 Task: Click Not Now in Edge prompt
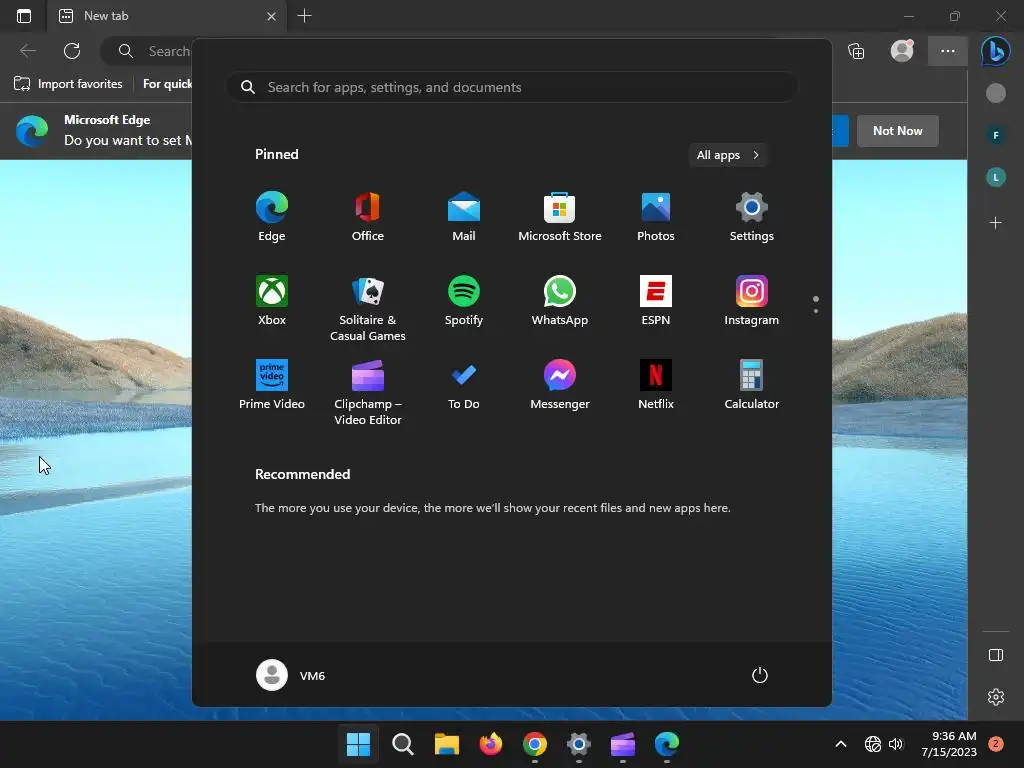897,131
